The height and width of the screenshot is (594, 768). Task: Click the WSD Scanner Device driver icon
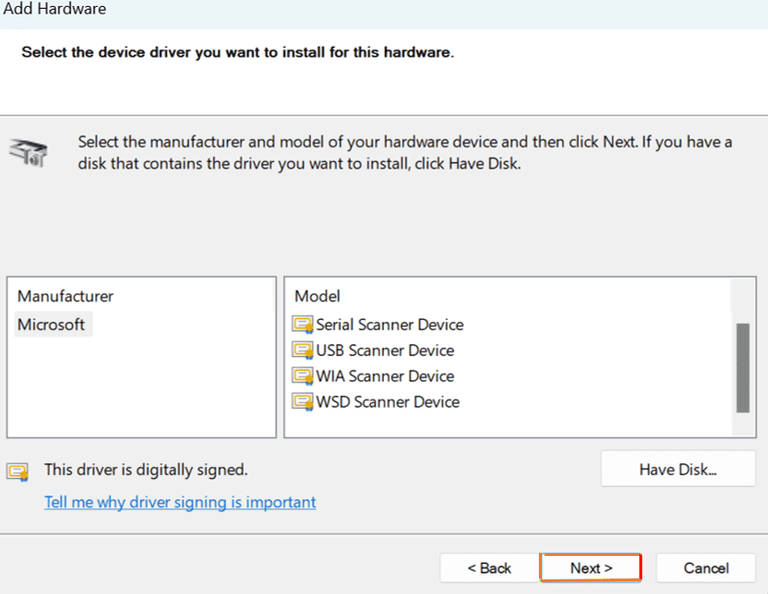pos(302,402)
